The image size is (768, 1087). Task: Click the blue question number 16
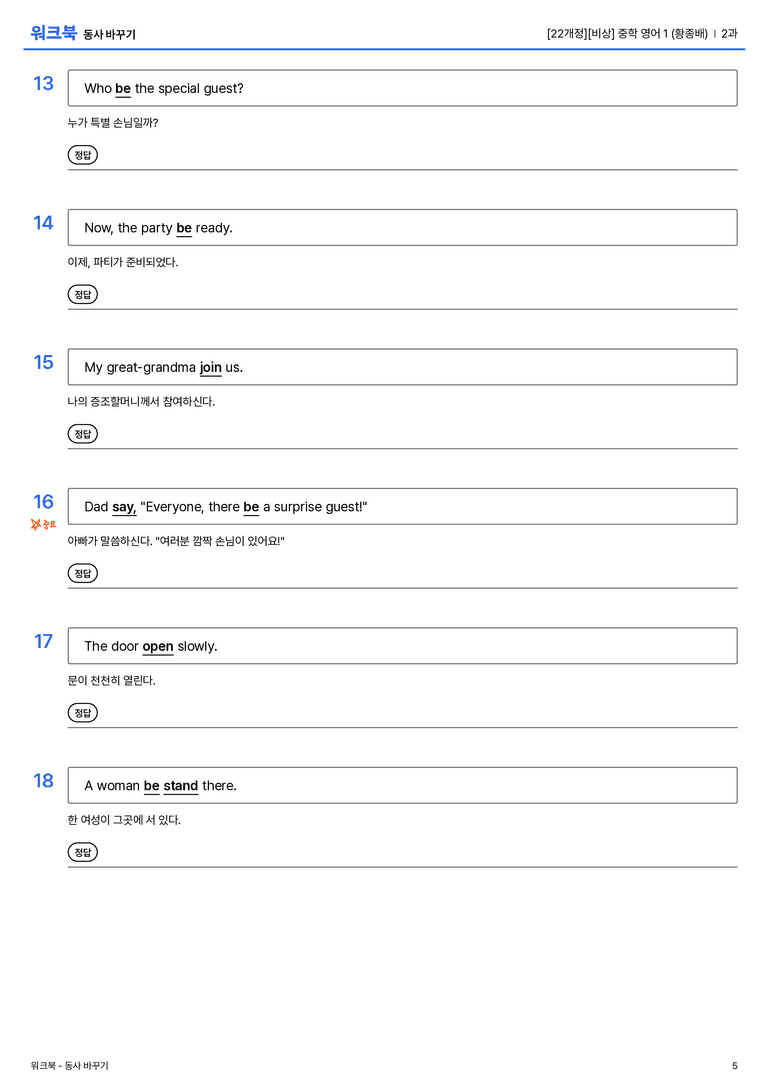pos(43,501)
